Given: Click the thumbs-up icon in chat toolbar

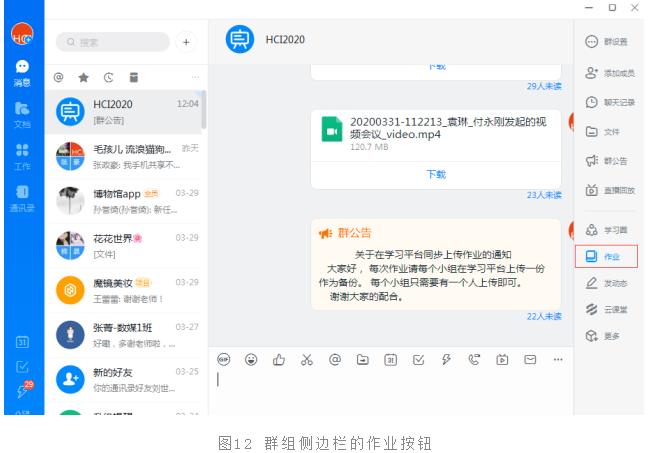Looking at the screenshot, I should click(x=279, y=360).
